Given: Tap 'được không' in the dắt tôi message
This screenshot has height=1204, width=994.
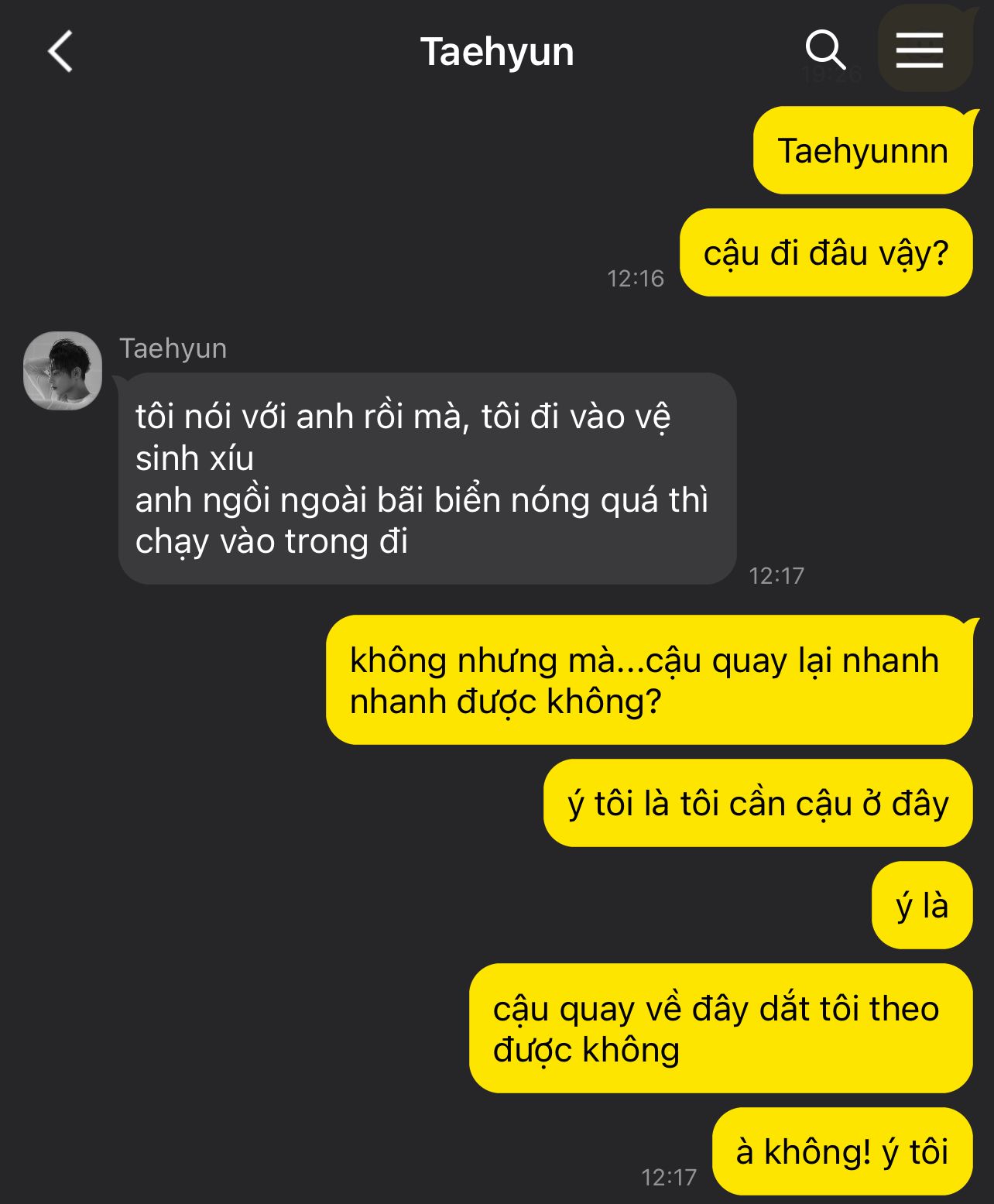Looking at the screenshot, I should point(586,1051).
